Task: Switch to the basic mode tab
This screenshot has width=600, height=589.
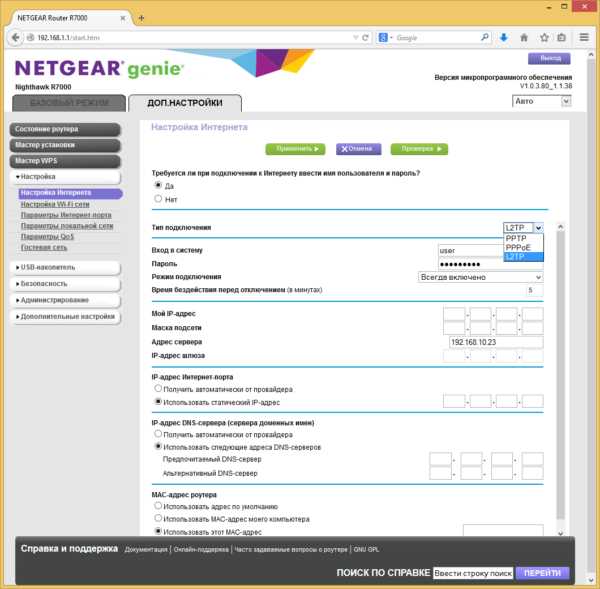Action: pyautogui.click(x=69, y=103)
